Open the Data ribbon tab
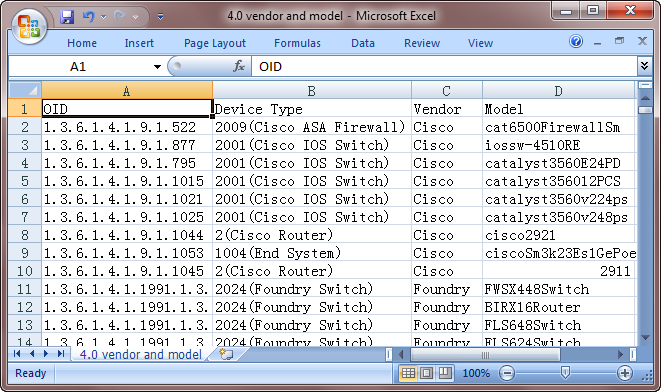661x392 pixels. [x=363, y=43]
